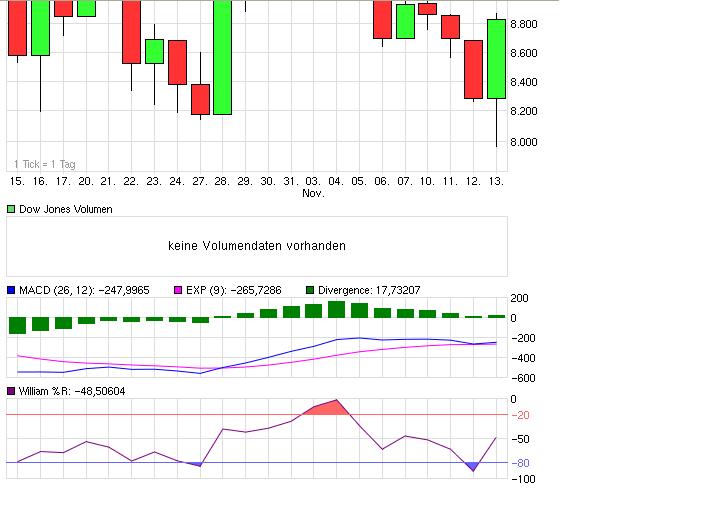Viewport: 710px width, 513px height.
Task: Click the green candlestick for the 13th
Action: coord(496,59)
